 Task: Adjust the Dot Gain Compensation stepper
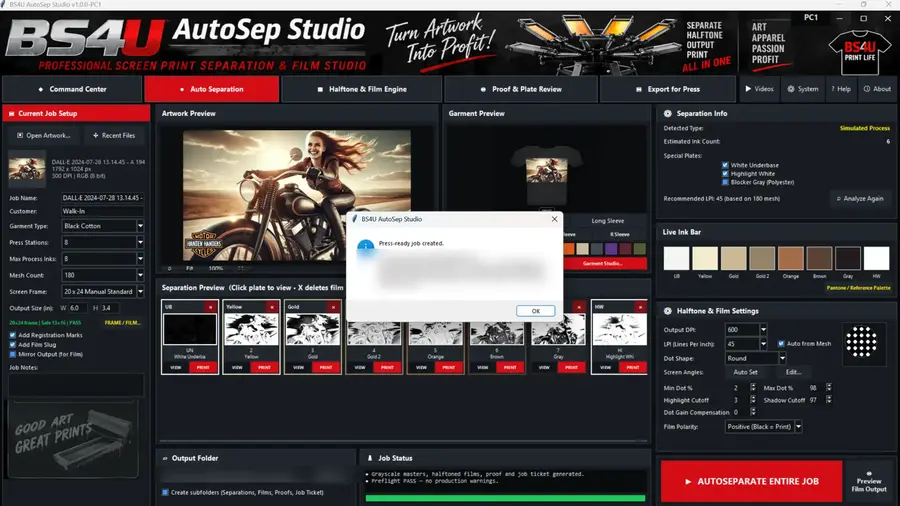tap(753, 412)
